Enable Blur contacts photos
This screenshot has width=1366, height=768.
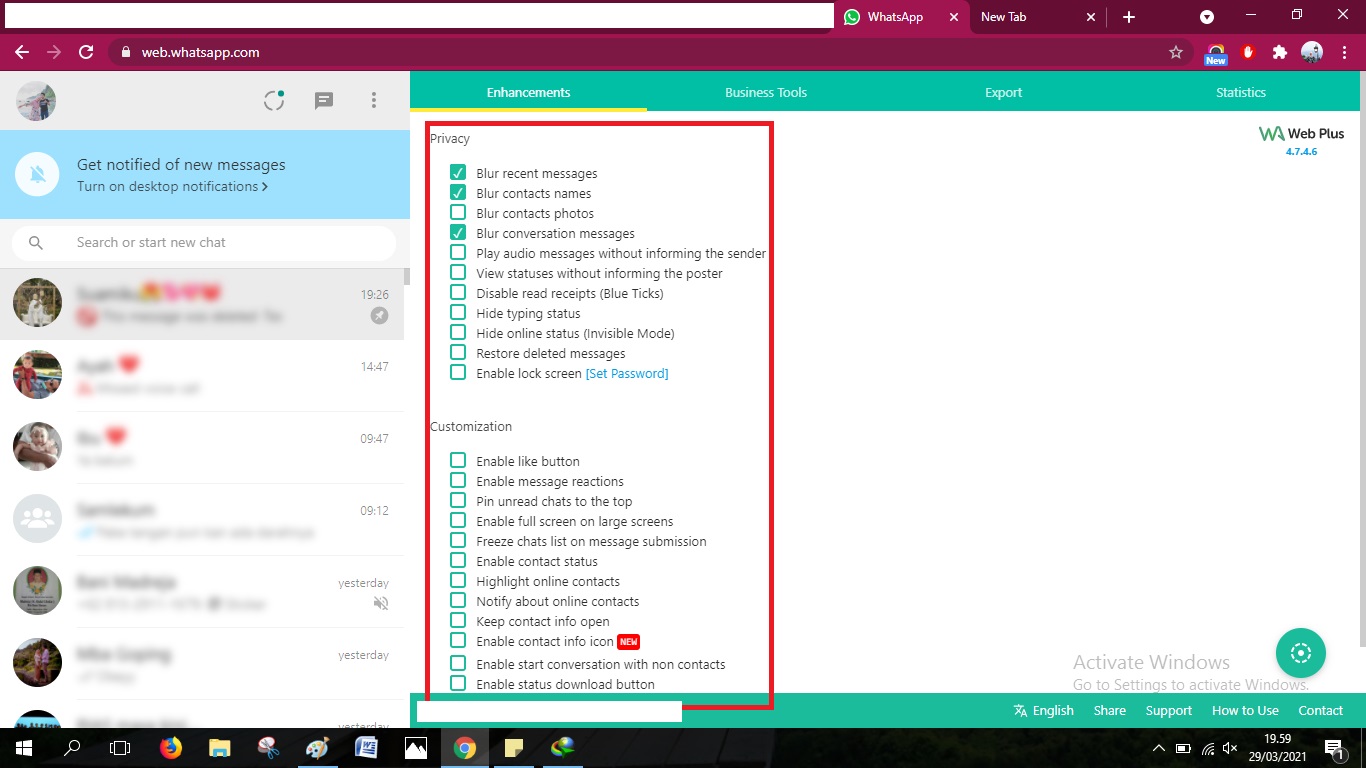pos(457,212)
